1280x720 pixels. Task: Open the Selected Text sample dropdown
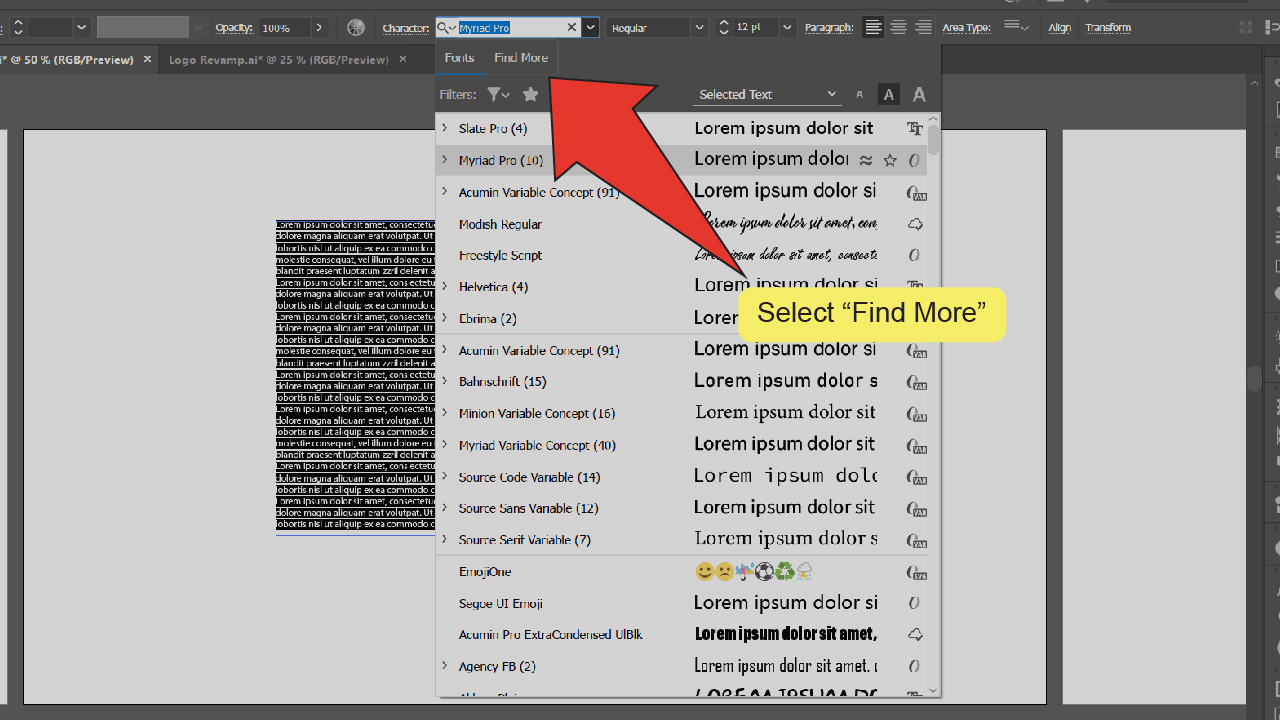[x=767, y=95]
